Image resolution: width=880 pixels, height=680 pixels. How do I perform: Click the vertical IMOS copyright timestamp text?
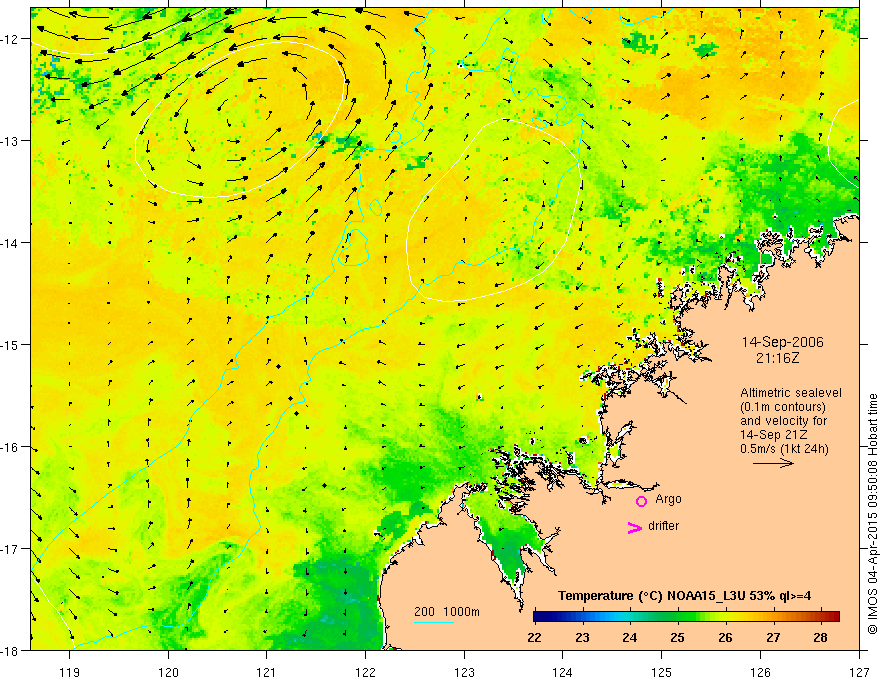coord(872,514)
